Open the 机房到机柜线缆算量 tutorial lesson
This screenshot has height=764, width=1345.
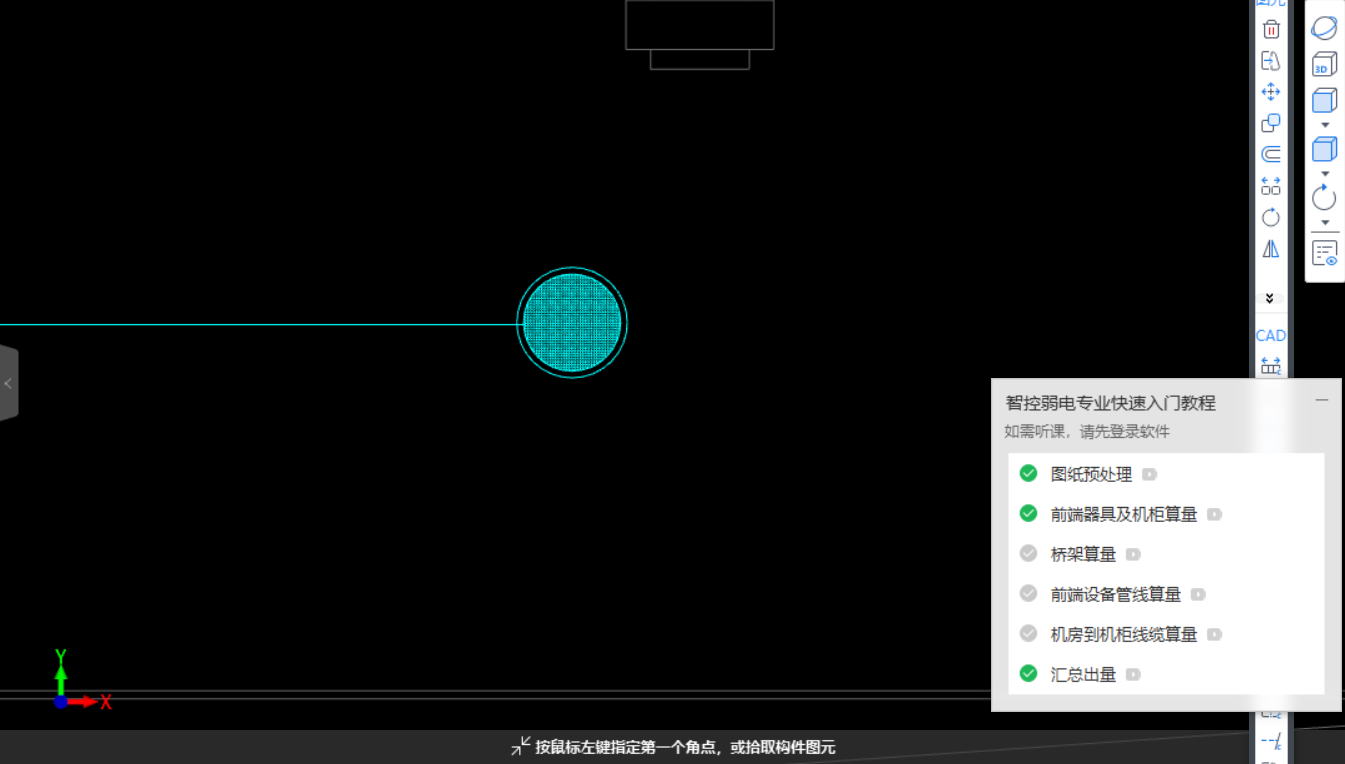1124,634
